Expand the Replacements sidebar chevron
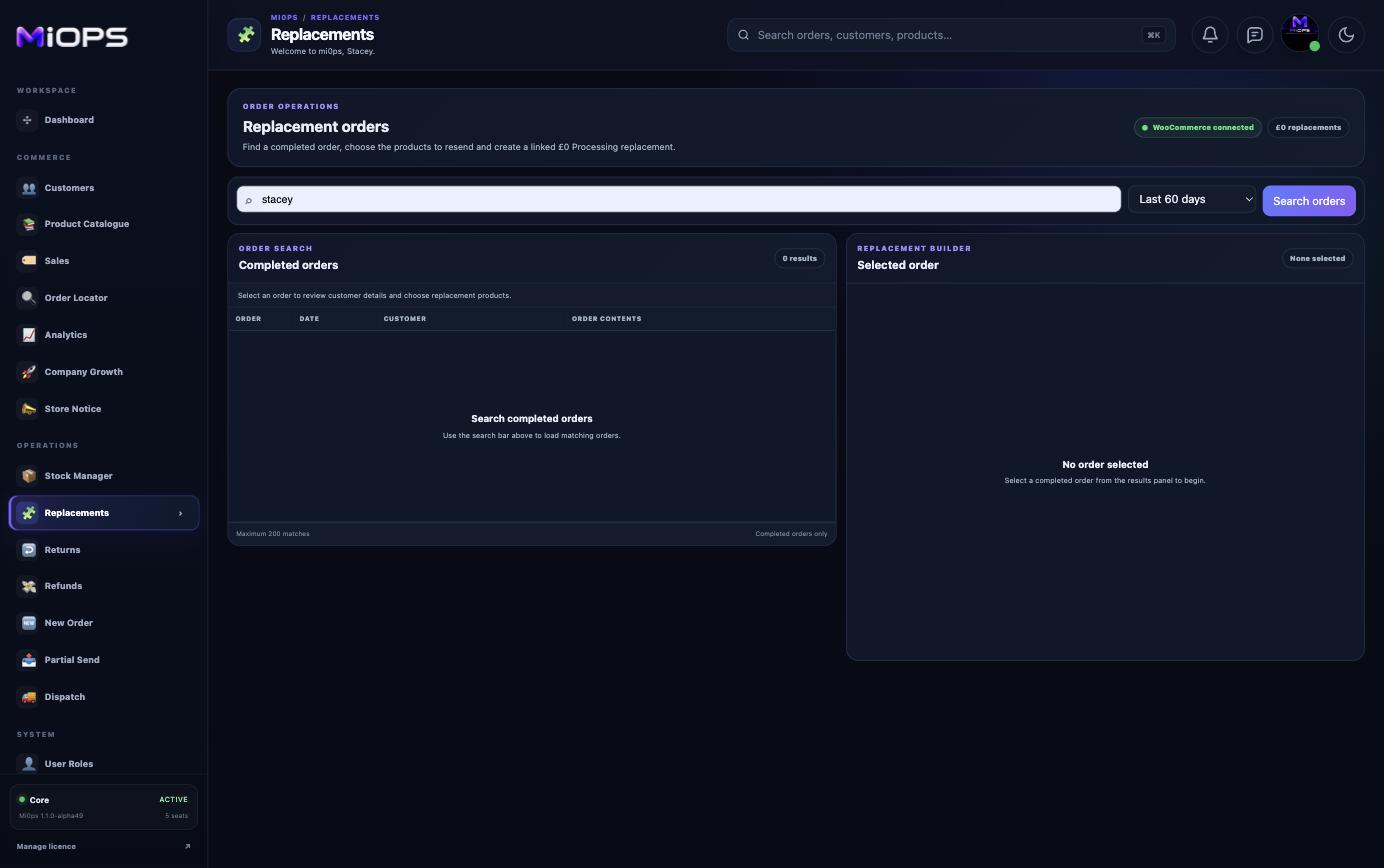1384x868 pixels. (180, 513)
